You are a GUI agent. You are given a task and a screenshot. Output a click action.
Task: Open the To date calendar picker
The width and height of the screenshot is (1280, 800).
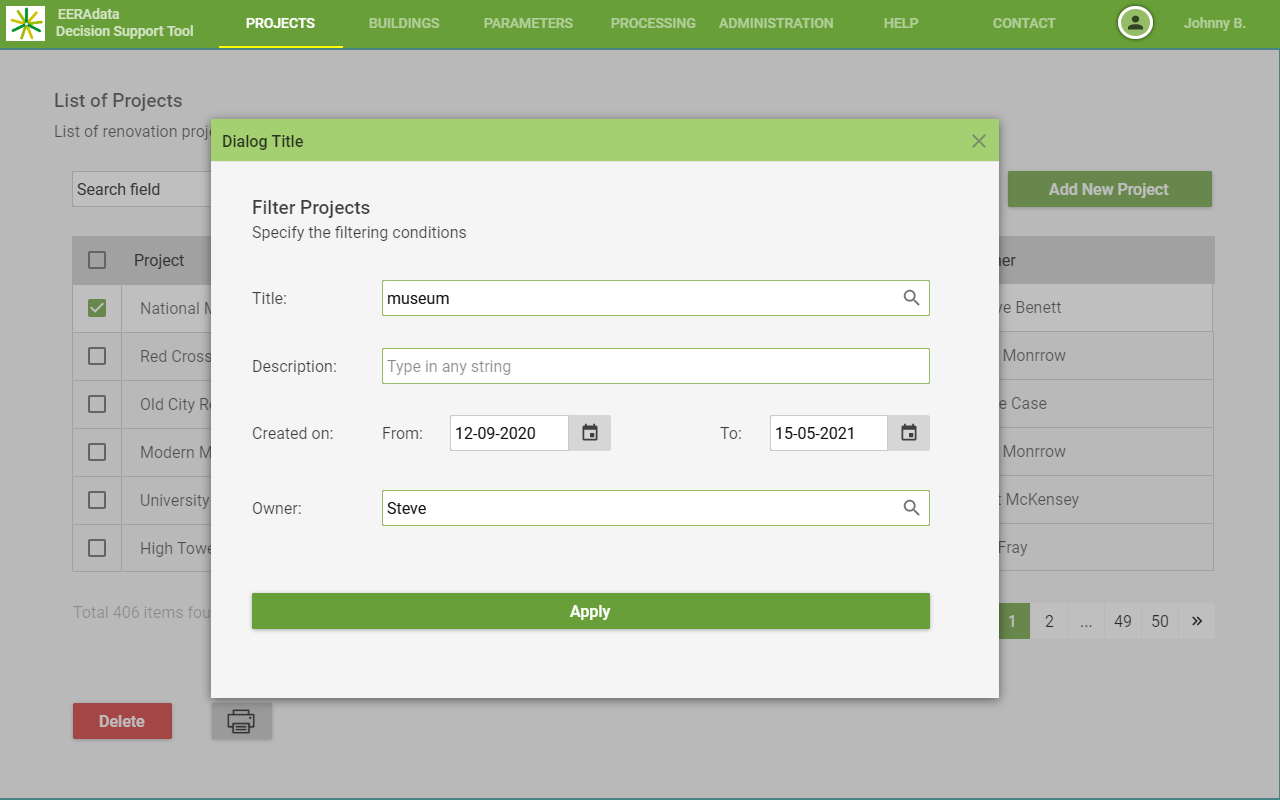909,433
